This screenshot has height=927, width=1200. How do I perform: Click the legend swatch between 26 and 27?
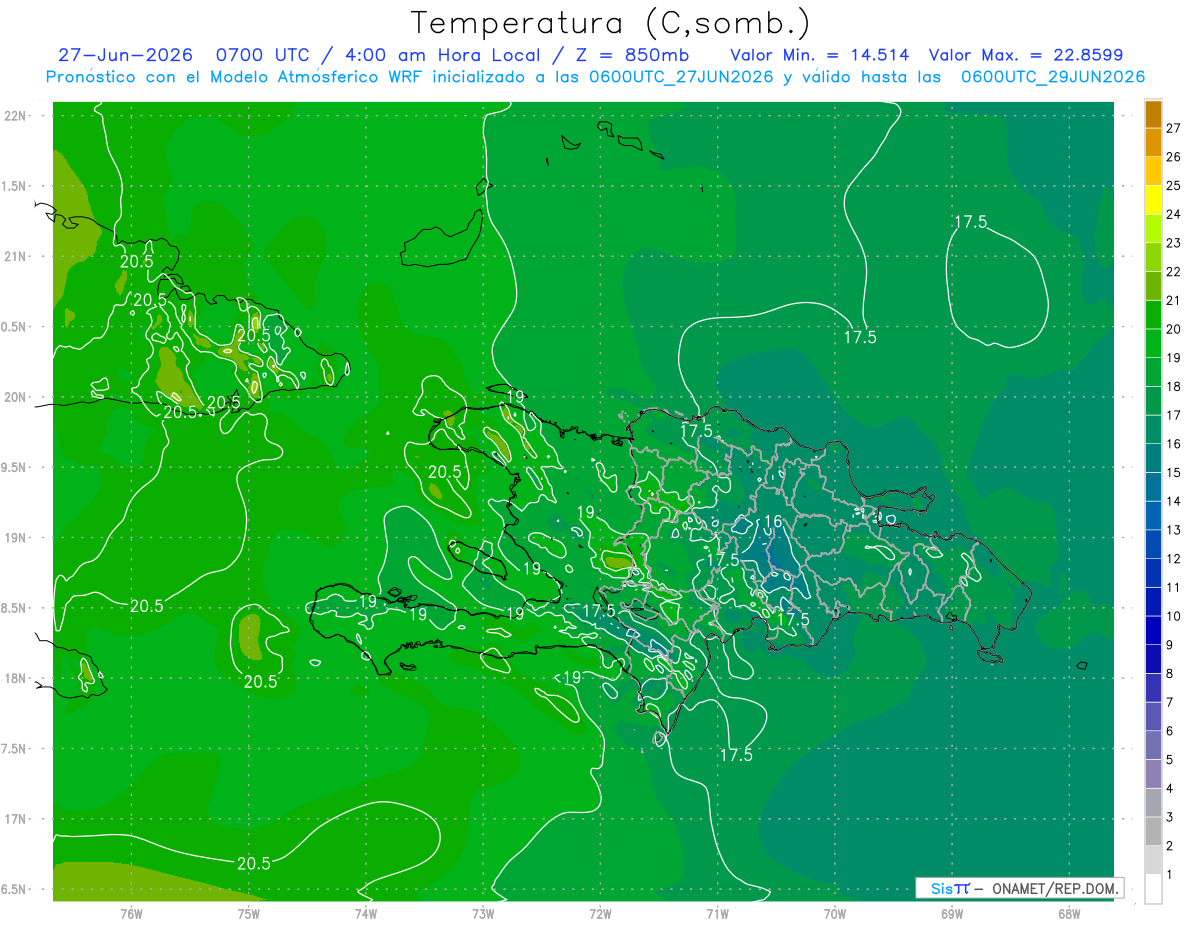point(1153,143)
